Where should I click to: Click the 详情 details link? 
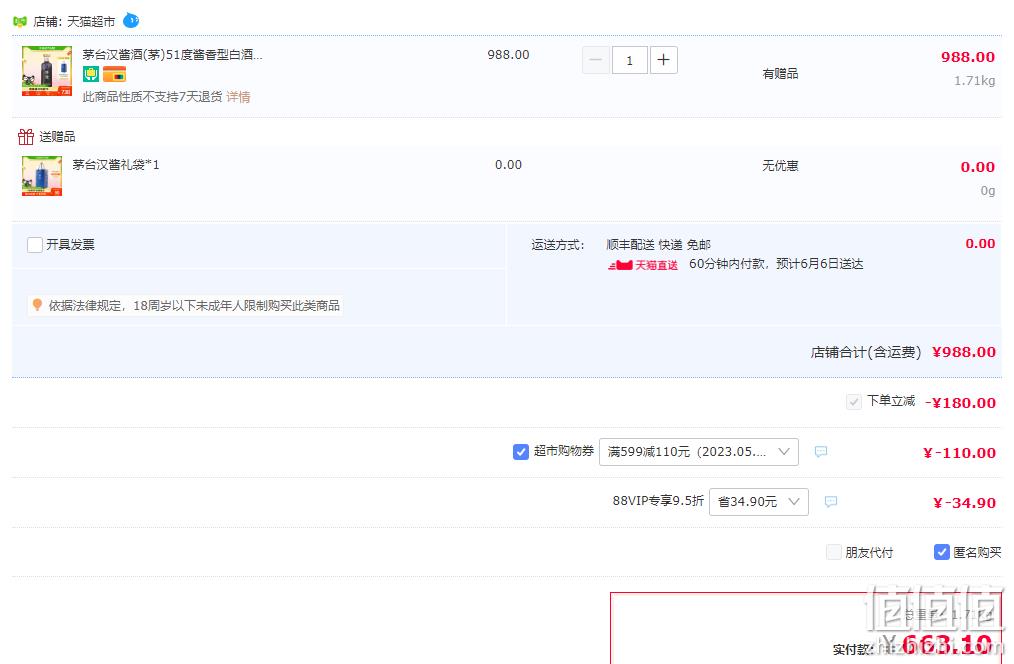click(x=238, y=97)
